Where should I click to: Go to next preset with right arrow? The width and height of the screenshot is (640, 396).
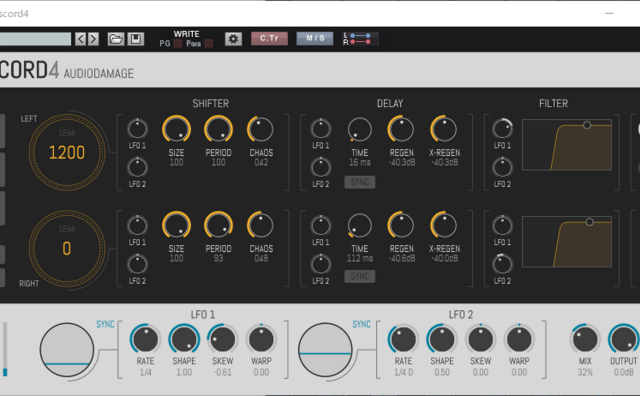(93, 39)
